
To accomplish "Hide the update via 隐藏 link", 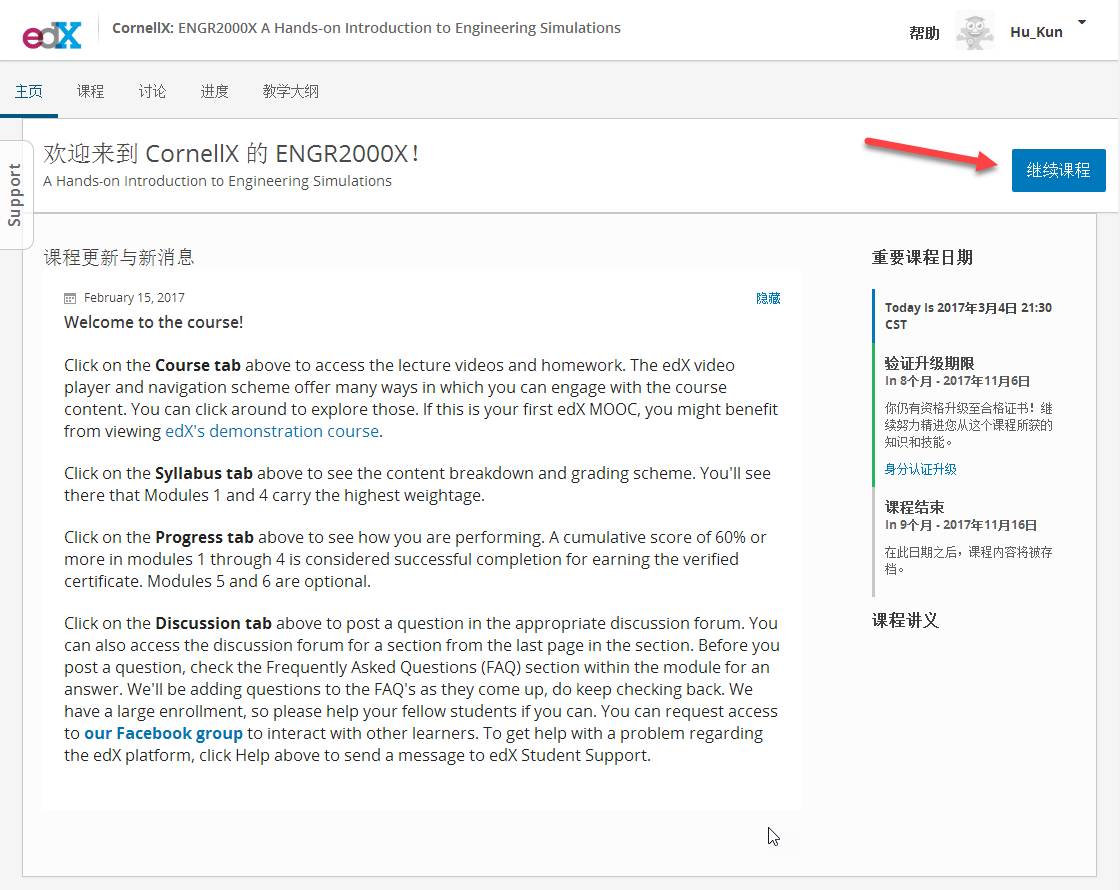I will 768,298.
